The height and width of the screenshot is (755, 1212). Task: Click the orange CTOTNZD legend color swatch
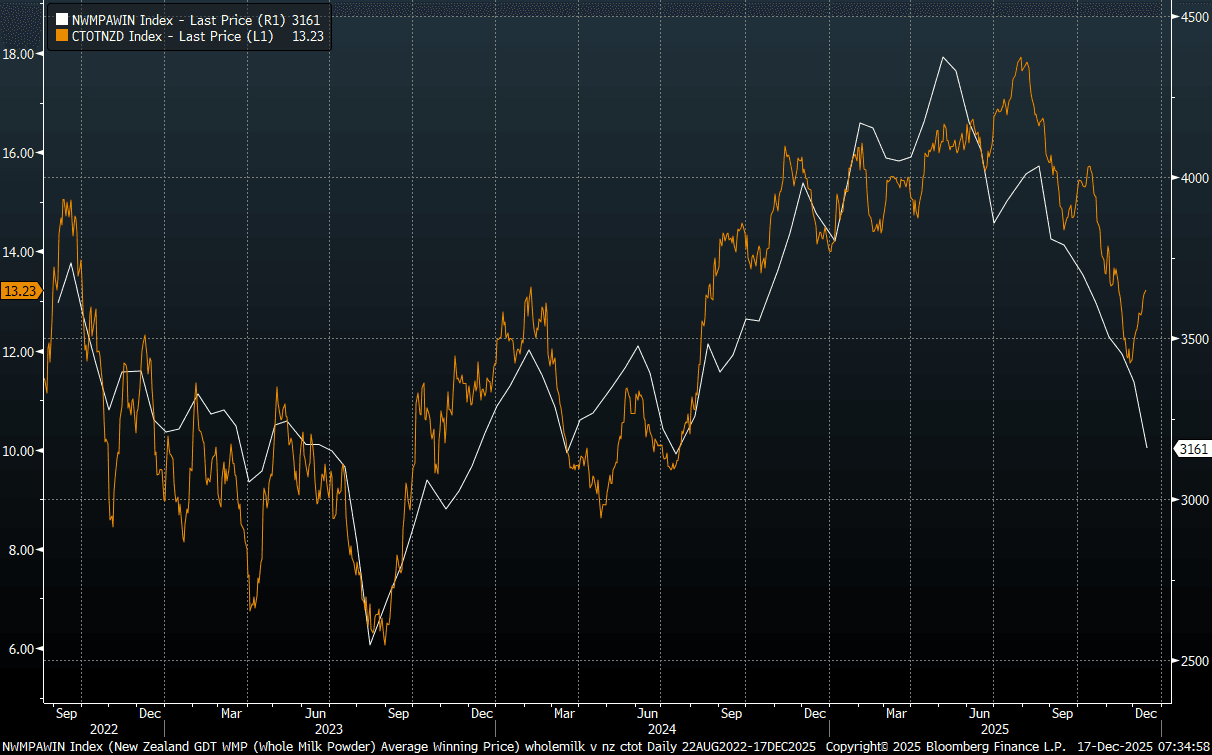coord(61,35)
